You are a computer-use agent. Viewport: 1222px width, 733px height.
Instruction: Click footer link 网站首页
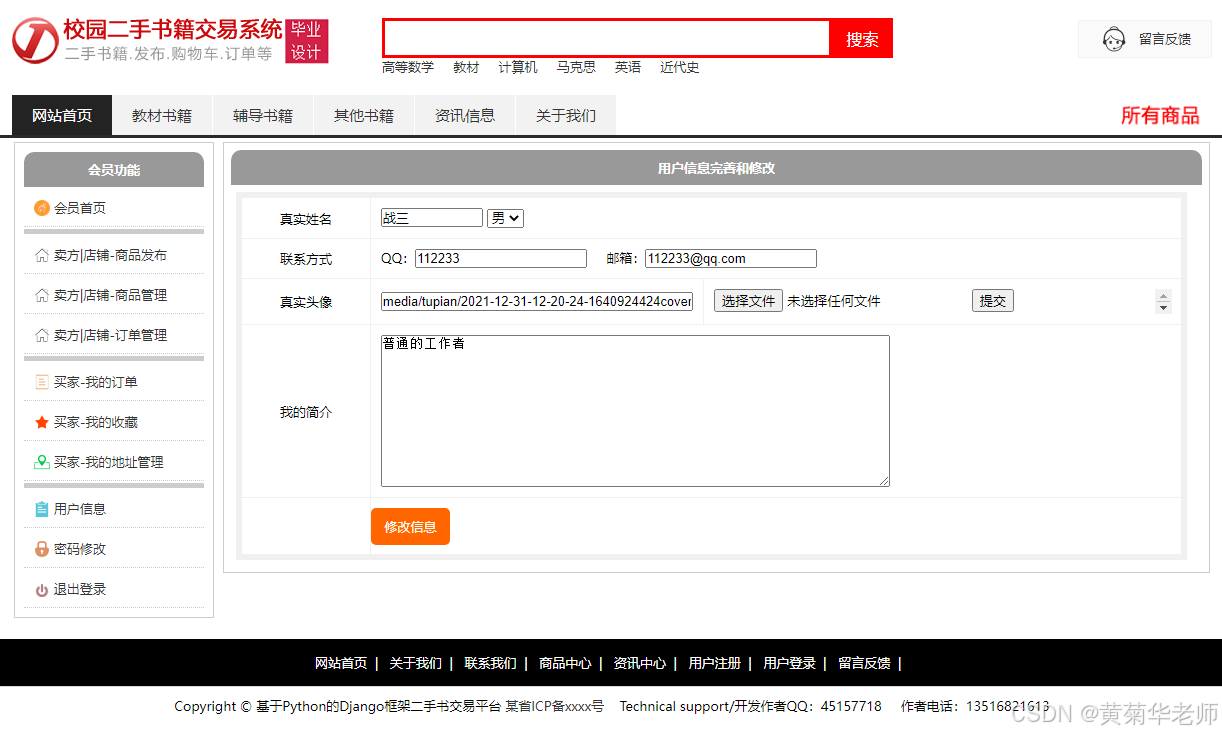point(341,663)
